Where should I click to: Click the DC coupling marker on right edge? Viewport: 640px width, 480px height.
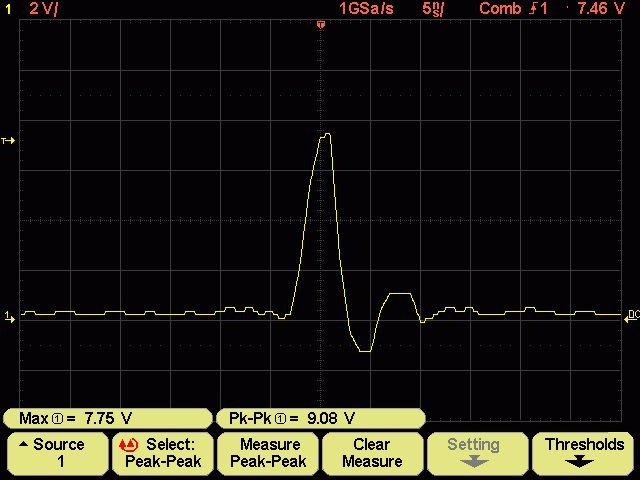click(x=632, y=316)
